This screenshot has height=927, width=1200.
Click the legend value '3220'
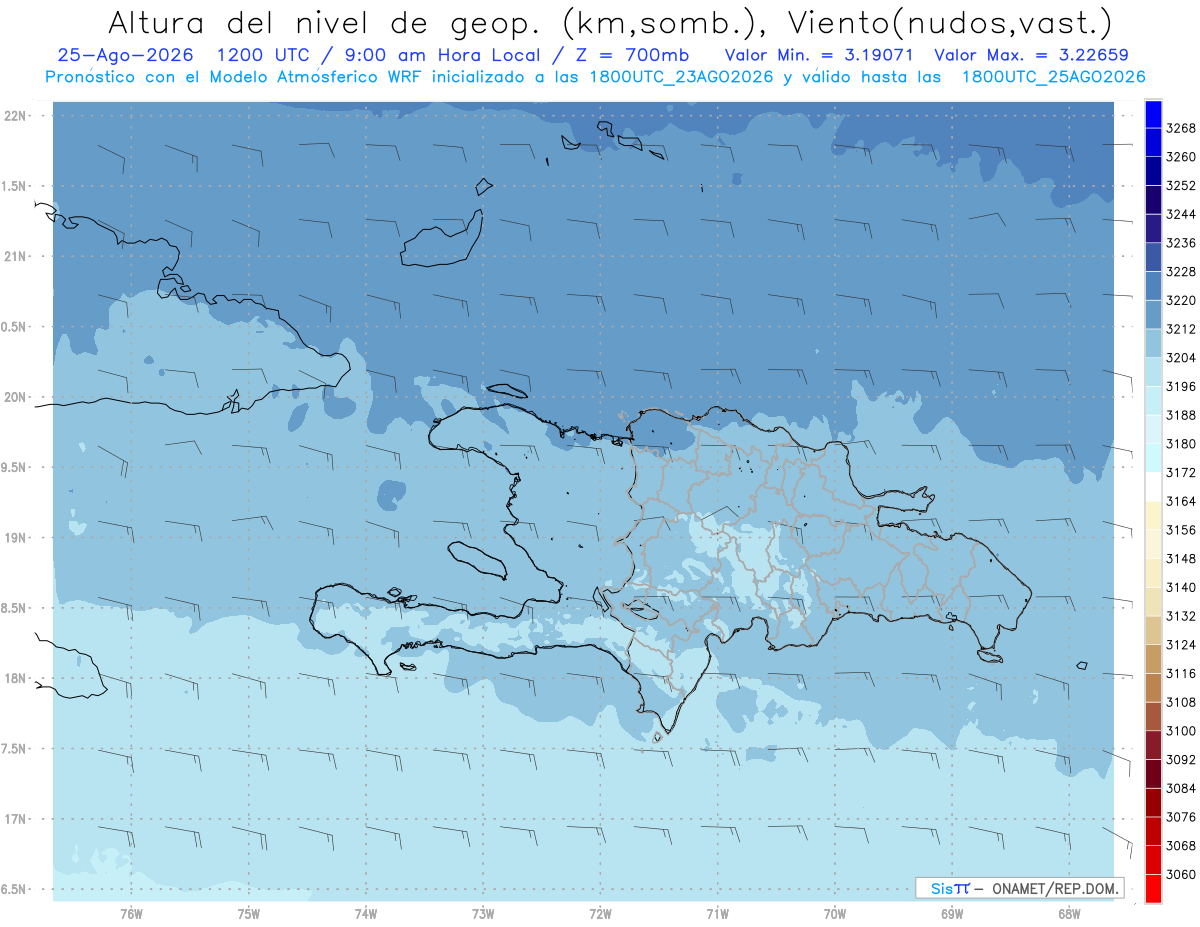(x=1181, y=301)
